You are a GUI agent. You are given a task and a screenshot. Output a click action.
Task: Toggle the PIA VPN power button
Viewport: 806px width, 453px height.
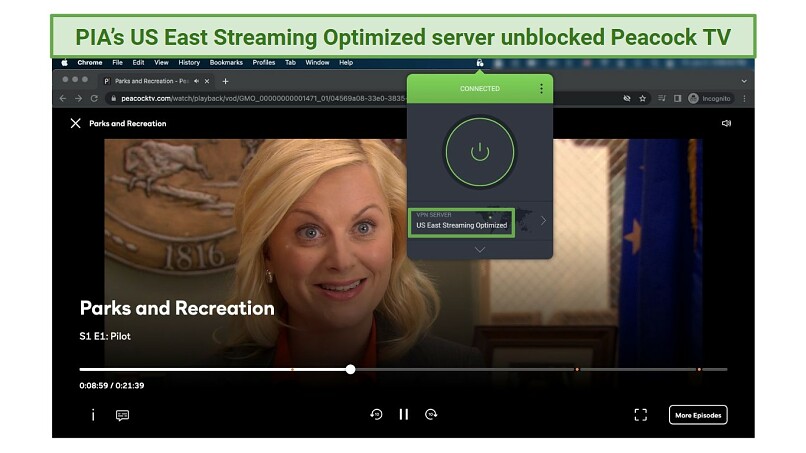click(x=480, y=152)
